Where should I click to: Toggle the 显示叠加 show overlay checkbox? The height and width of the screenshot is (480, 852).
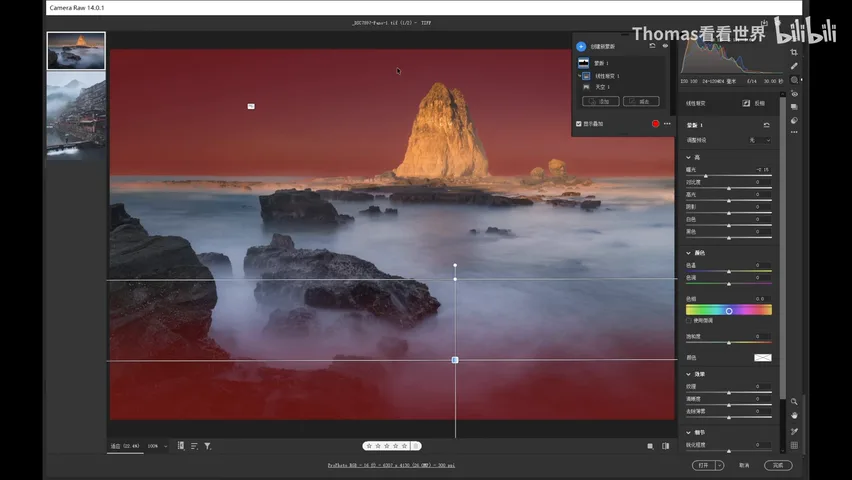579,124
